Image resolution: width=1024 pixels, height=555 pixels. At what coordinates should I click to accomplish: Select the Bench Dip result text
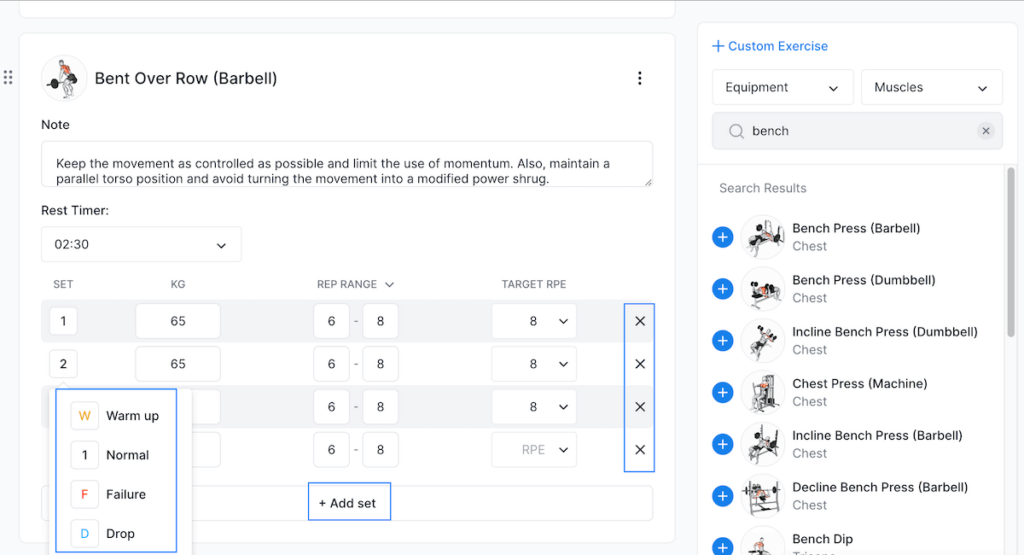[822, 539]
